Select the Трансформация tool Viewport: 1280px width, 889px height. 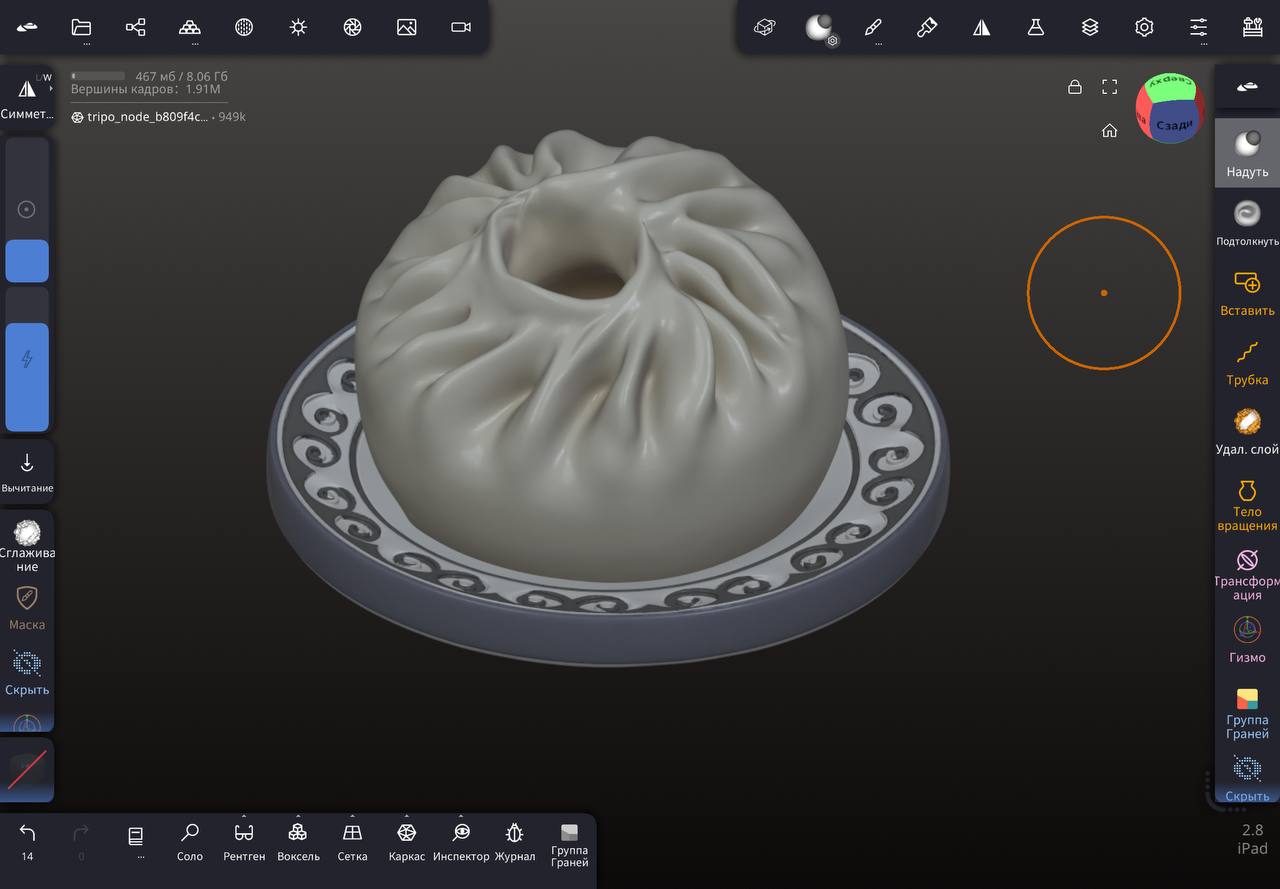point(1247,573)
